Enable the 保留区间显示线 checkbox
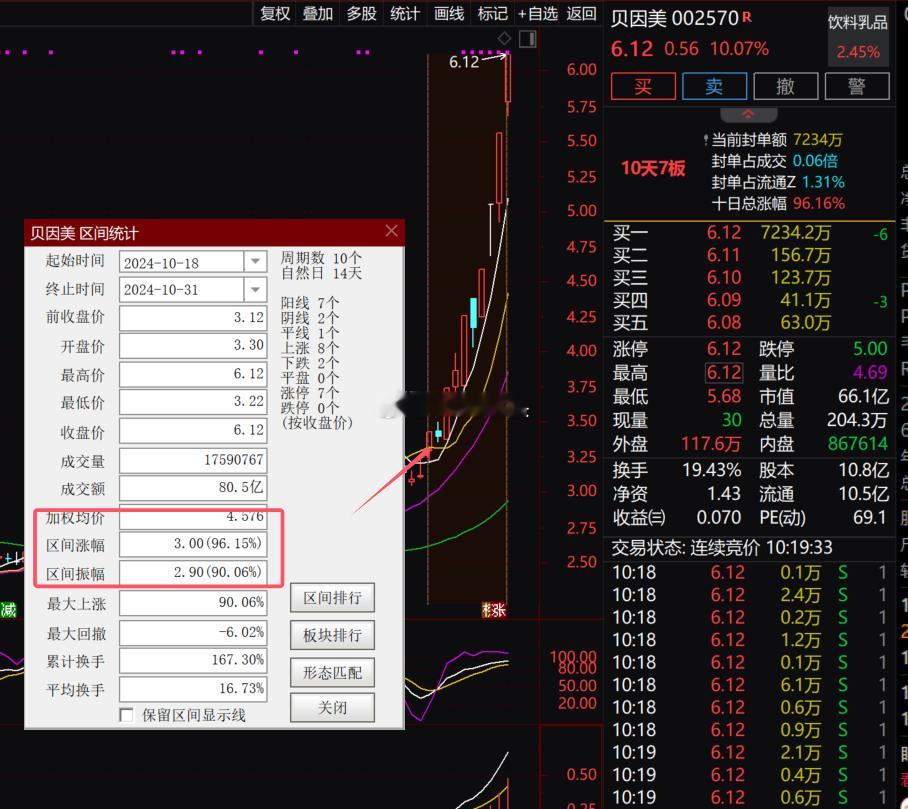Viewport: 908px width, 809px height. point(126,715)
